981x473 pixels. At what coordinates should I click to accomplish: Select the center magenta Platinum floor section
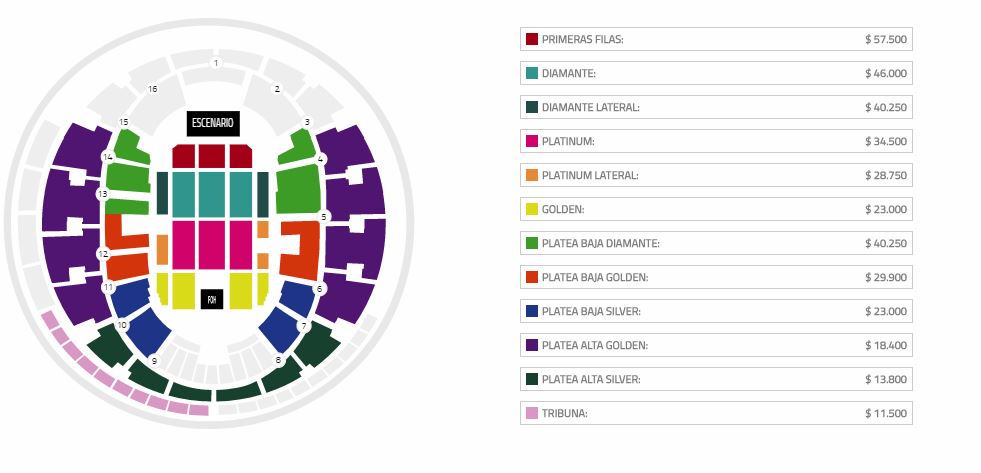click(x=212, y=244)
